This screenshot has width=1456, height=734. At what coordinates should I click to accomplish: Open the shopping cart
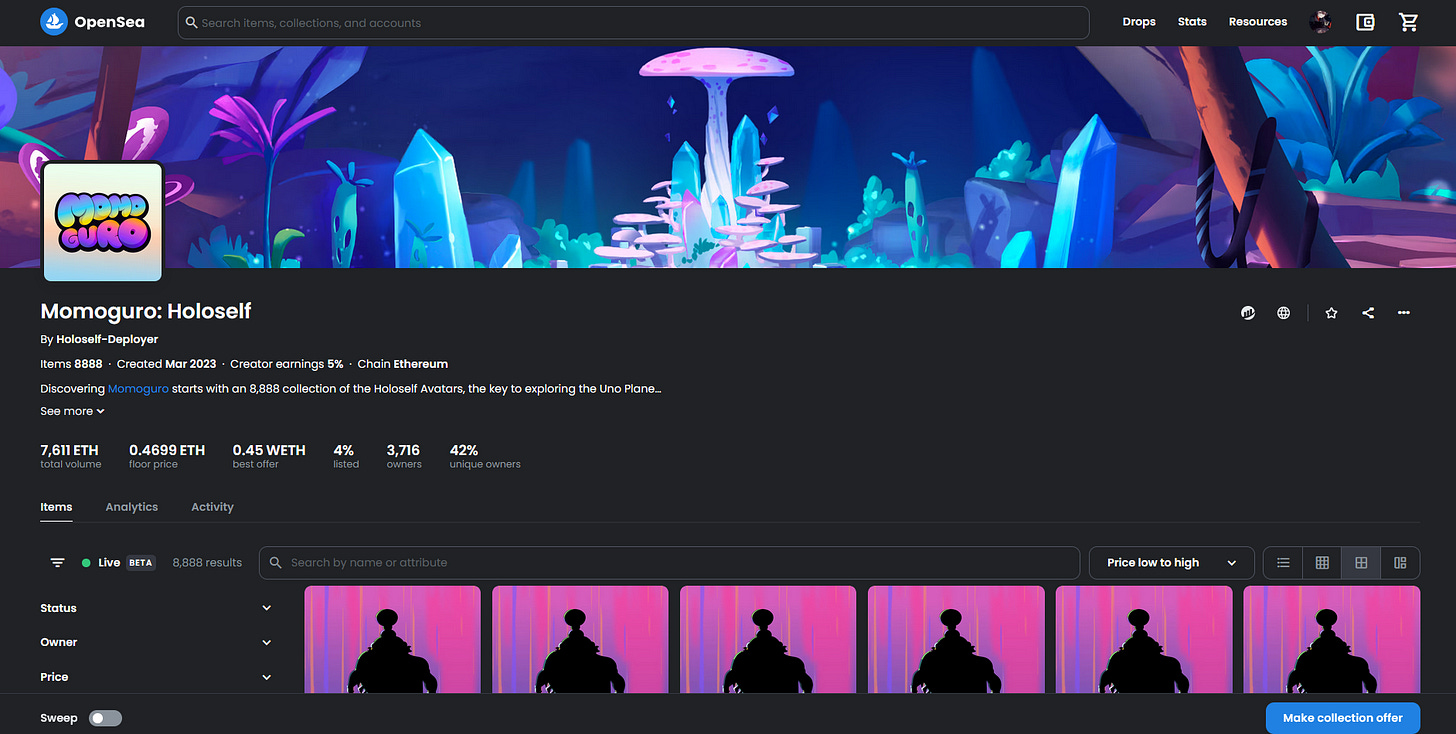pyautogui.click(x=1409, y=22)
